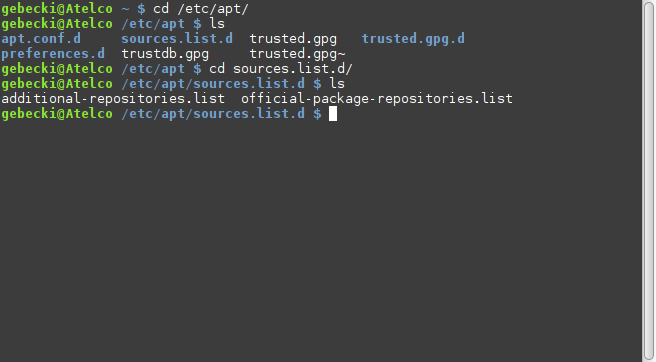This screenshot has height=362, width=656.
Task: Click the trusted.gpg.d directory name
Action: 413,39
